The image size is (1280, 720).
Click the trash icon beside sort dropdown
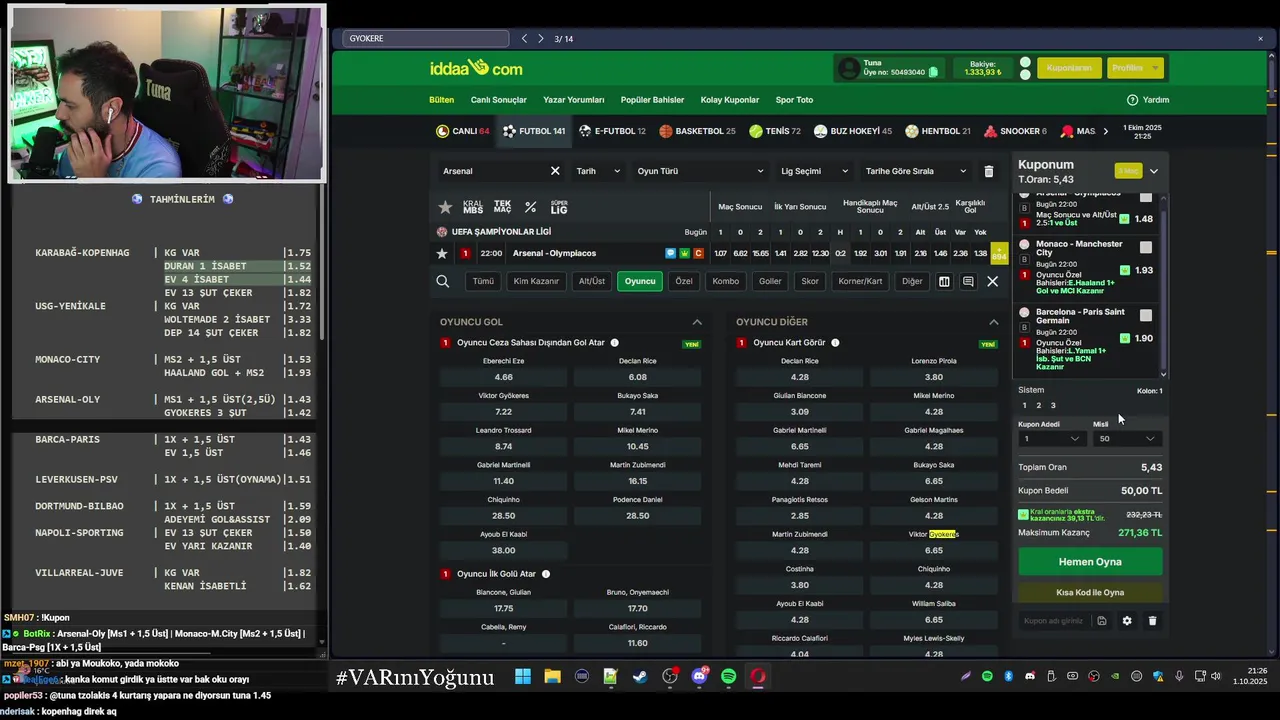point(989,171)
